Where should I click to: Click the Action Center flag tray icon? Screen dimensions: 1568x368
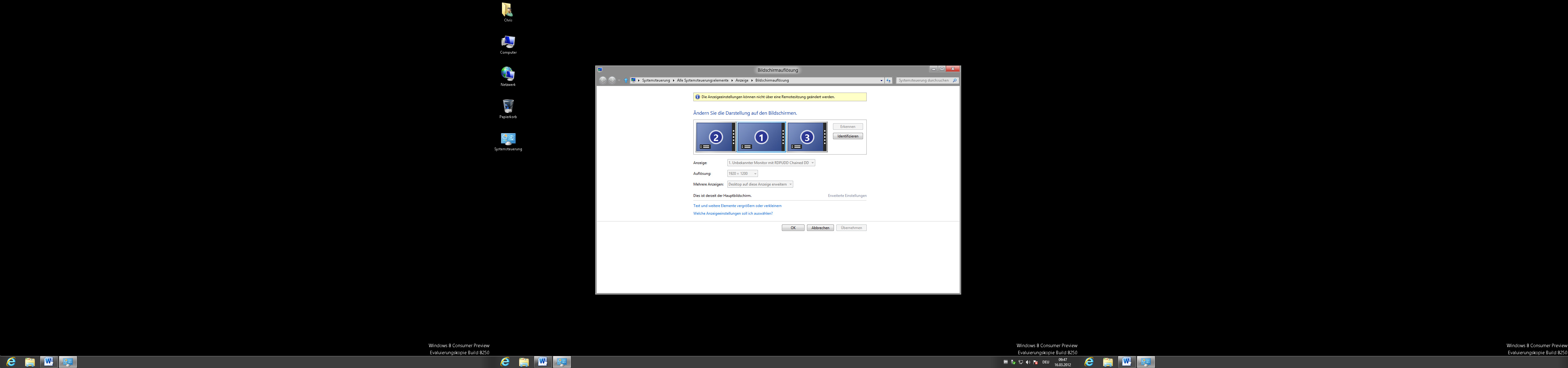1035,362
